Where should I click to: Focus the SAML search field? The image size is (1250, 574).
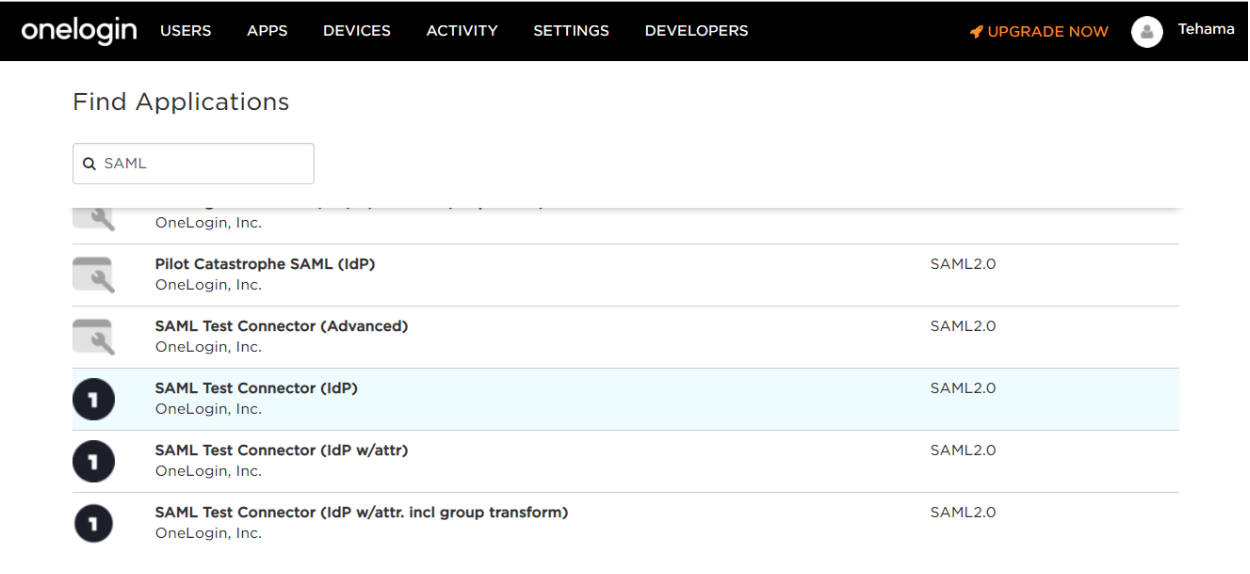193,163
